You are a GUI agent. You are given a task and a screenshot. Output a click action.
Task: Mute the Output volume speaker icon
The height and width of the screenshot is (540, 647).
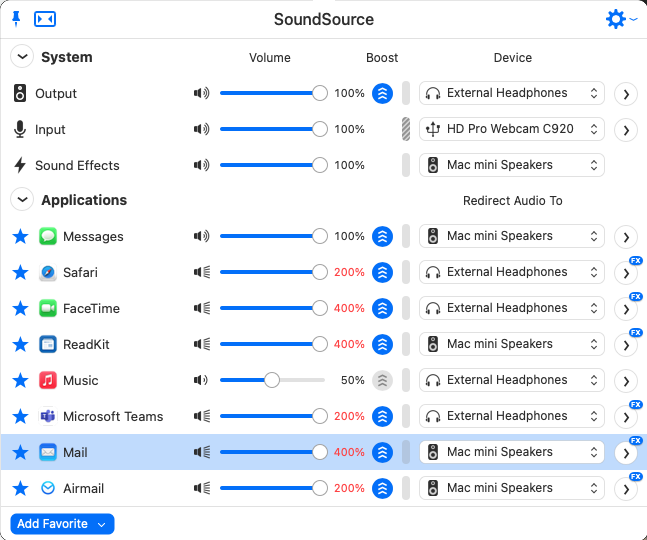202,94
